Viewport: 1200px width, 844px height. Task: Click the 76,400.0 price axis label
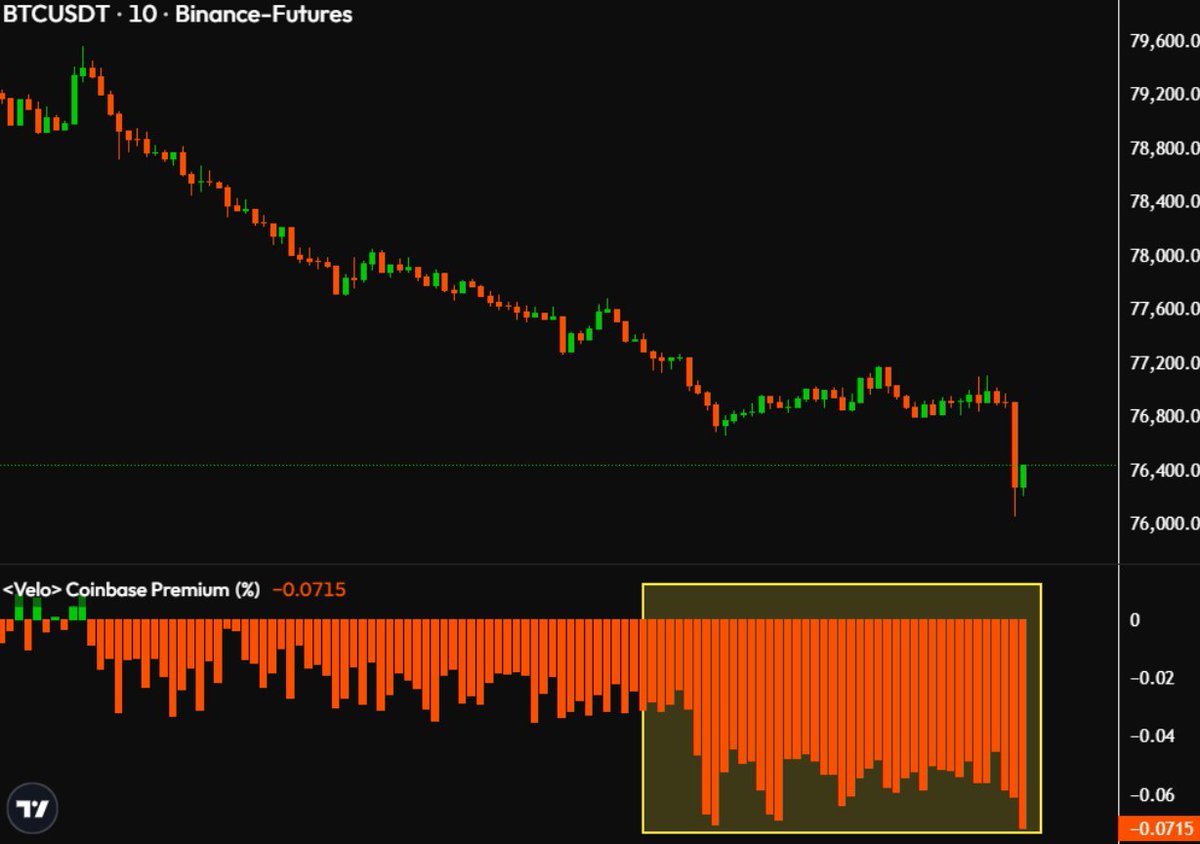click(1163, 470)
